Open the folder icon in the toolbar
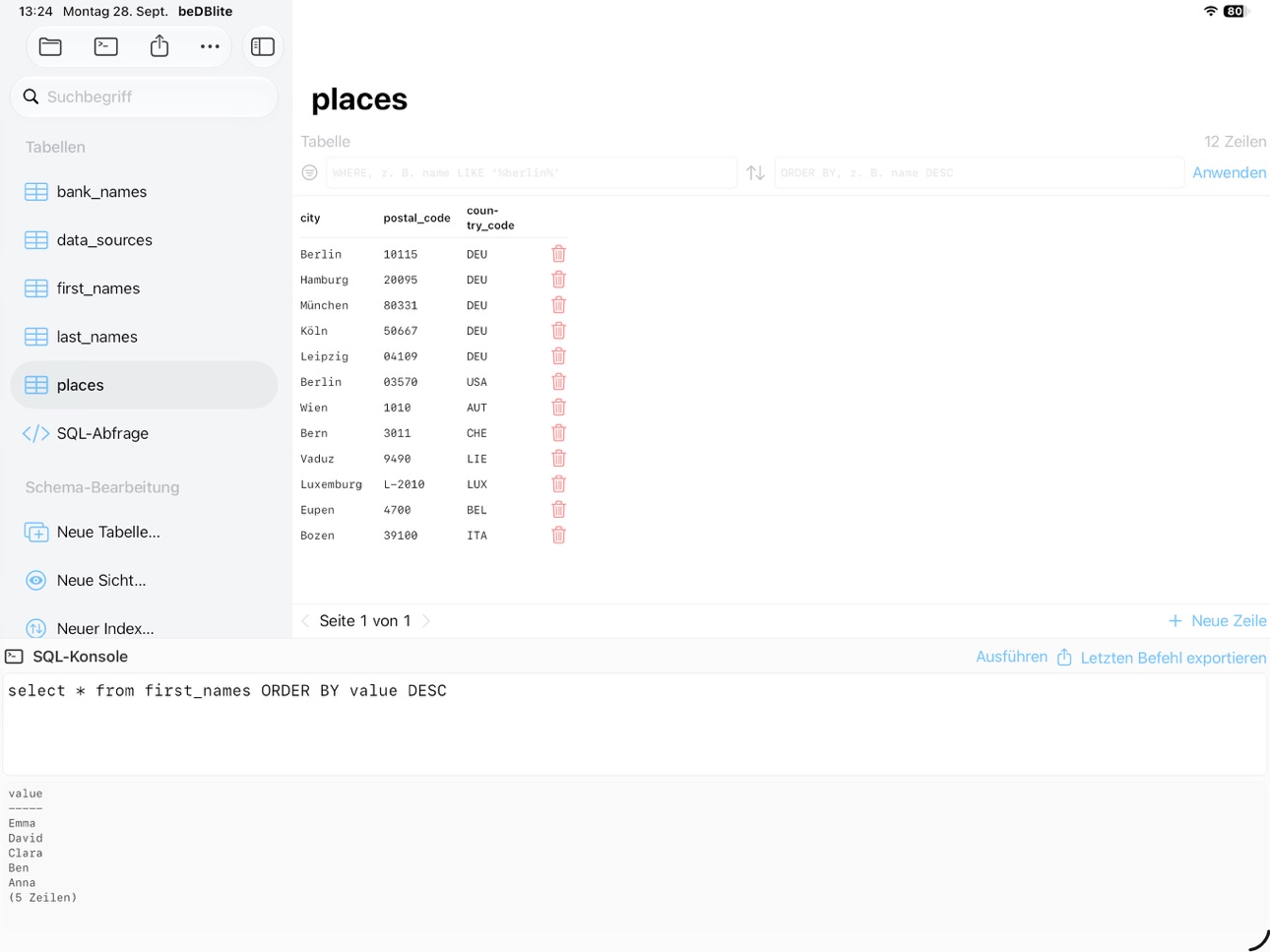 pyautogui.click(x=50, y=46)
